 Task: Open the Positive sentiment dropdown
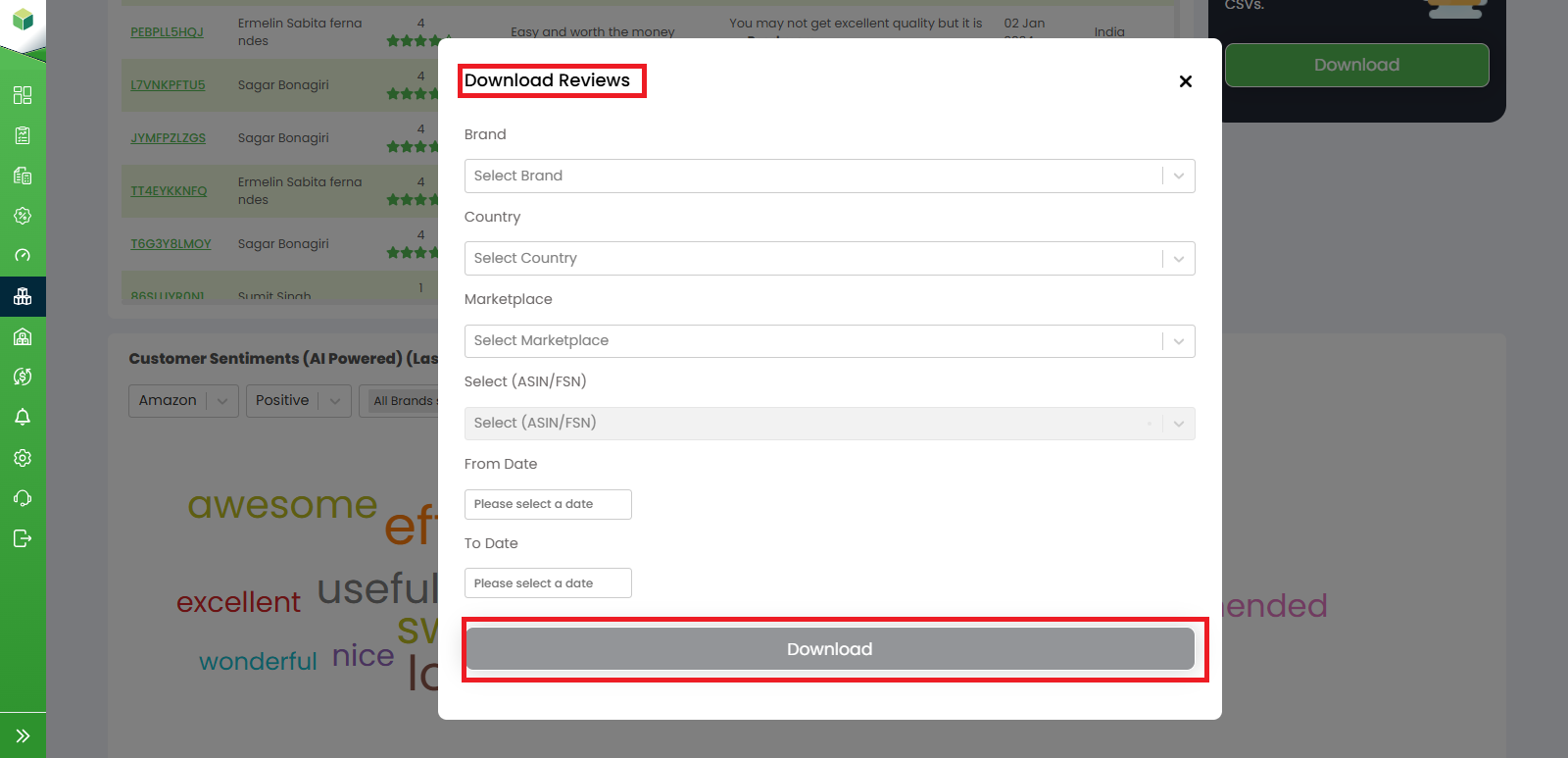pos(298,401)
